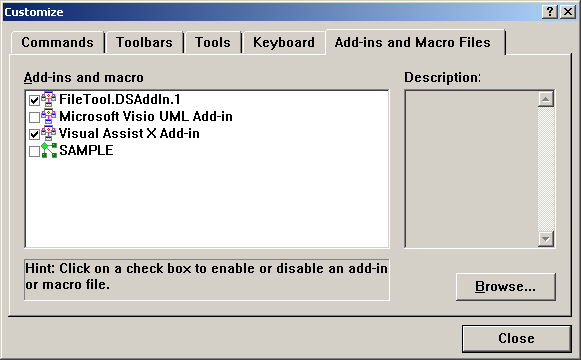Close the dialog via the title bar X
Image resolution: width=581 pixels, height=360 pixels.
click(x=568, y=12)
